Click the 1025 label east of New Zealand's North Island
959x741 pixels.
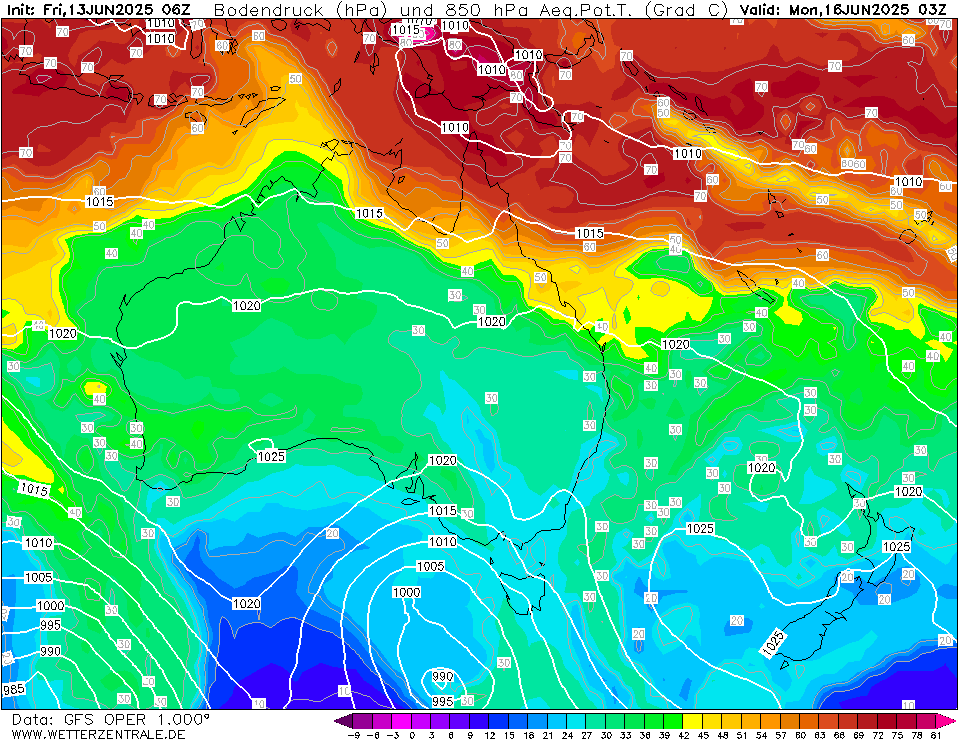tap(896, 546)
